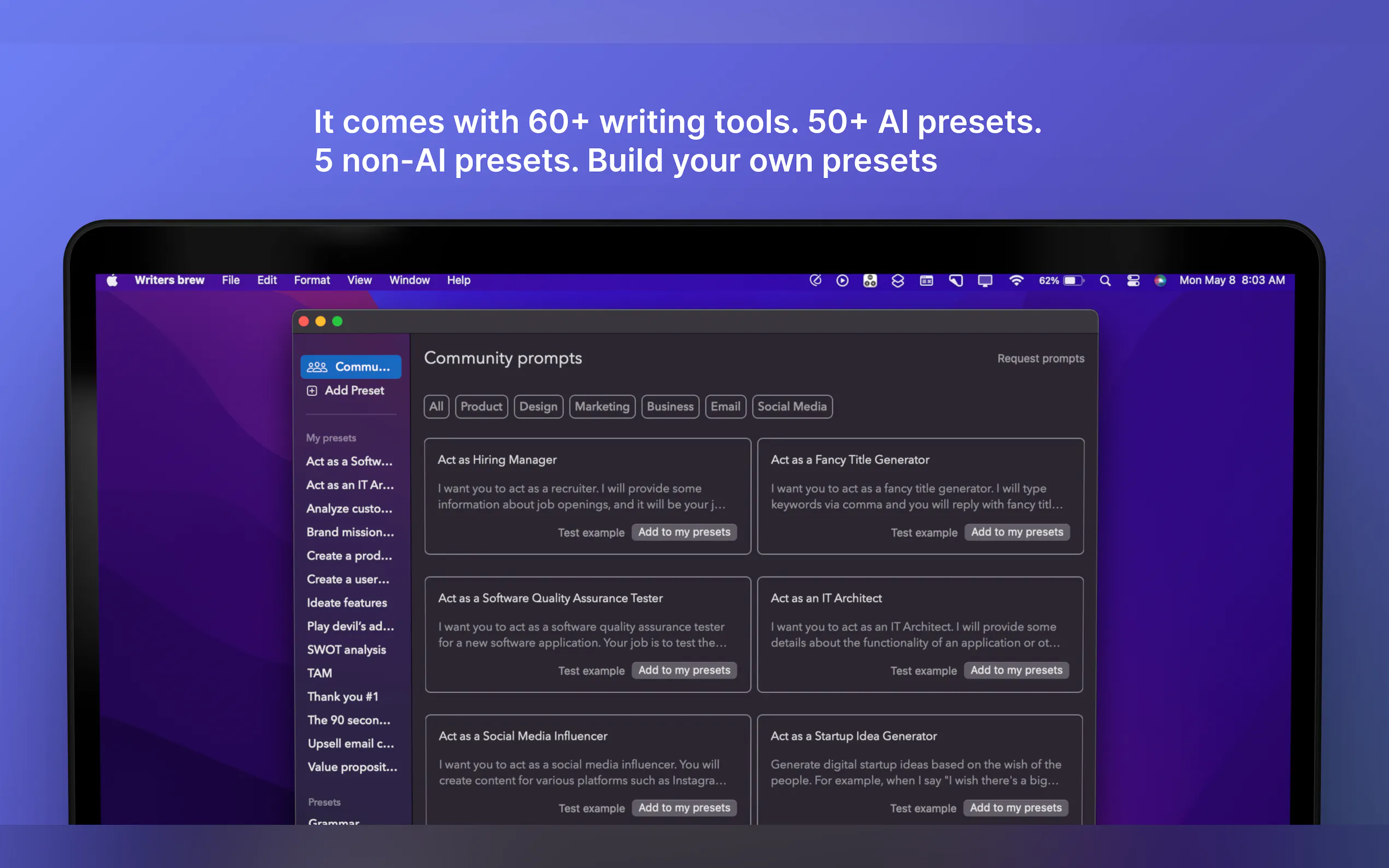Screen dimensions: 1389x868
Task: Click Request prompts link
Action: point(1040,359)
